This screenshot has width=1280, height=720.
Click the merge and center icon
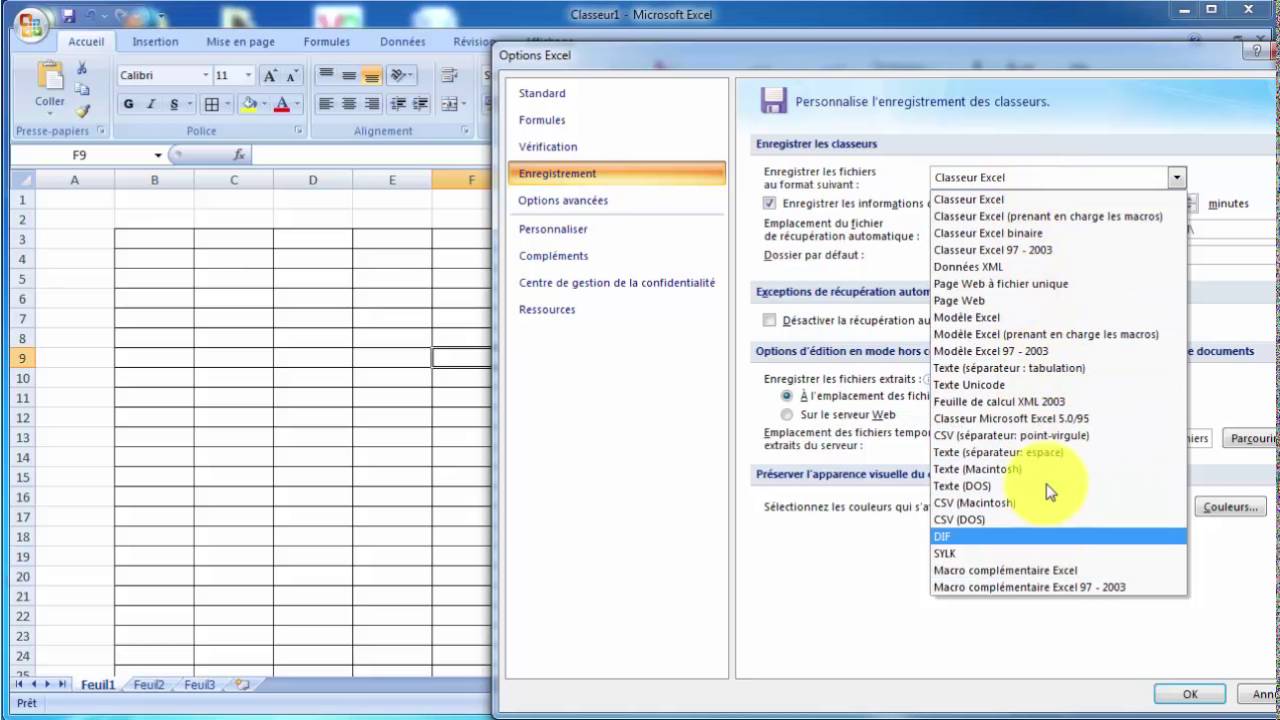[449, 104]
